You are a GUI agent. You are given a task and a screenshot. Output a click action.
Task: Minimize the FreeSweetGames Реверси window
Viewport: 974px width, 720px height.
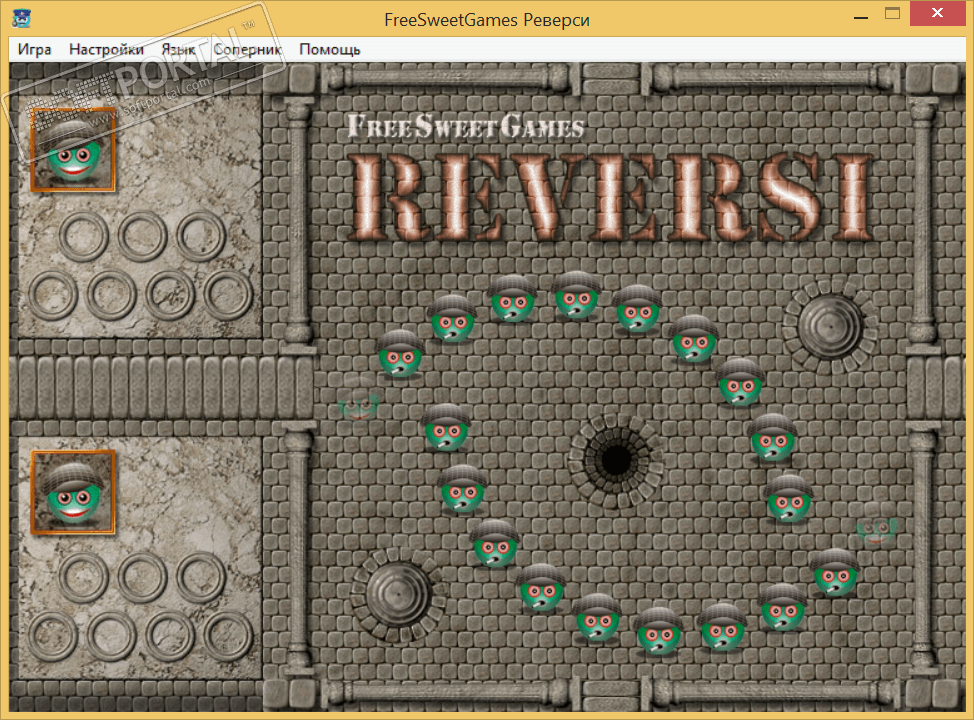(x=861, y=17)
